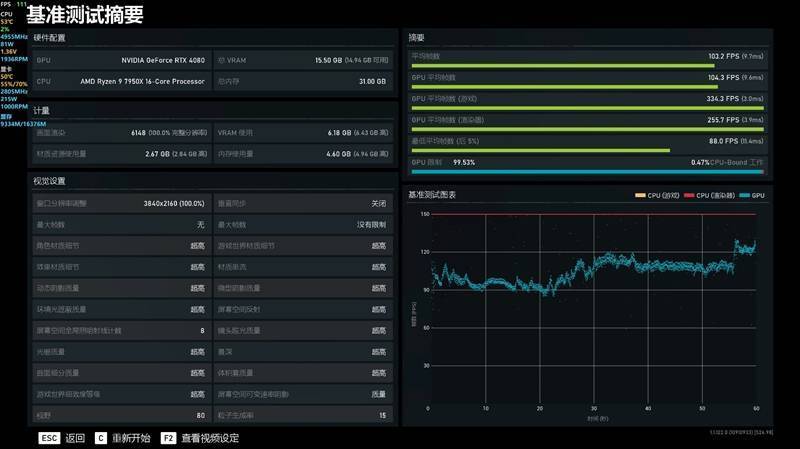Click the 88.0 FPS value
This screenshot has height=449, width=800.
724,141
